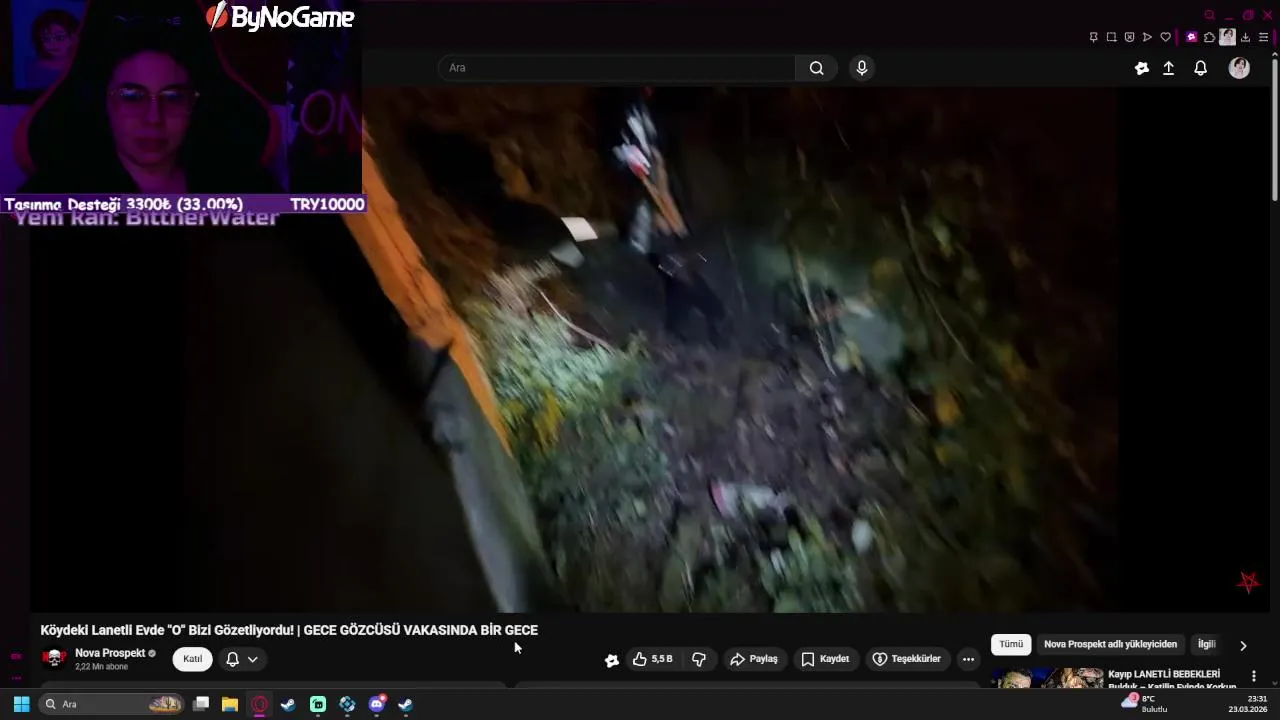The image size is (1280, 720).
Task: Click the YouTube search magnifier button
Action: pyautogui.click(x=816, y=68)
